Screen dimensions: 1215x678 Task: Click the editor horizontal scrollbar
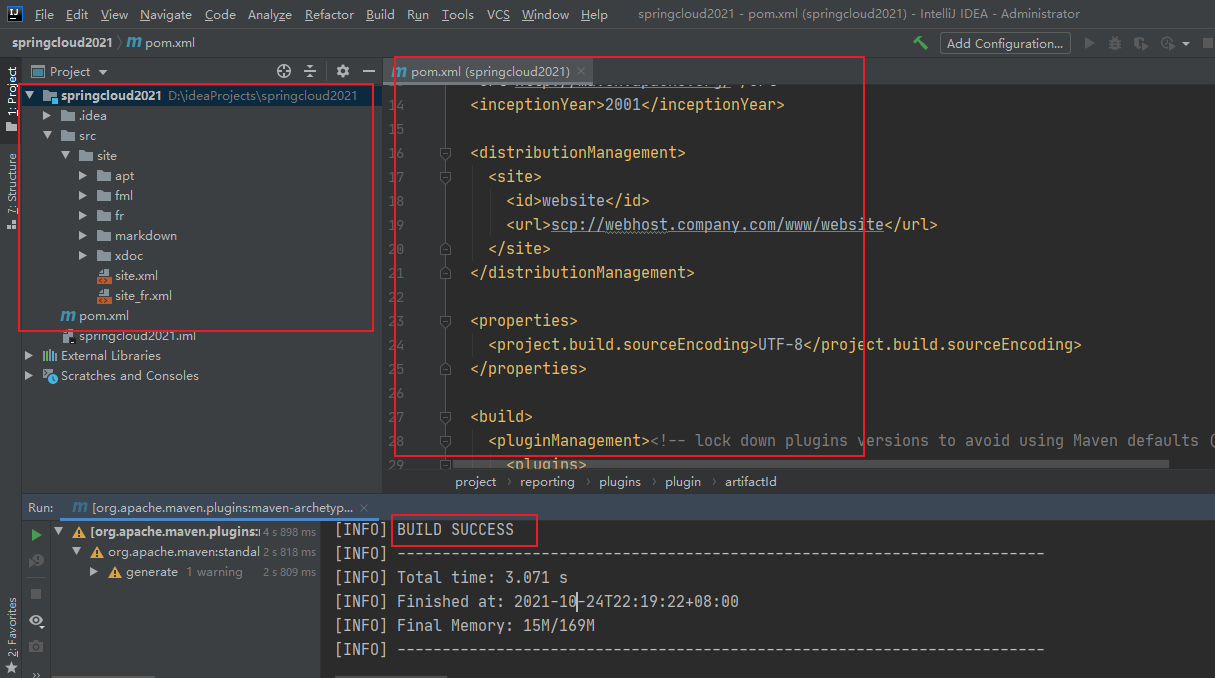810,464
